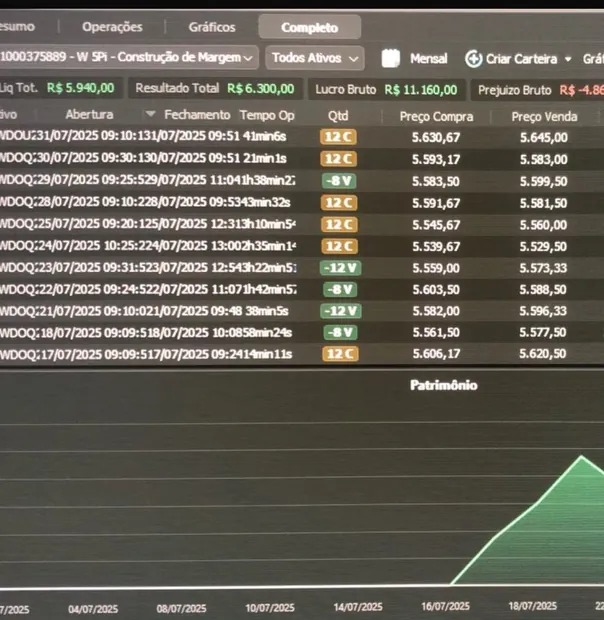
Task: Sort by the Preço Compra column header
Action: [436, 117]
